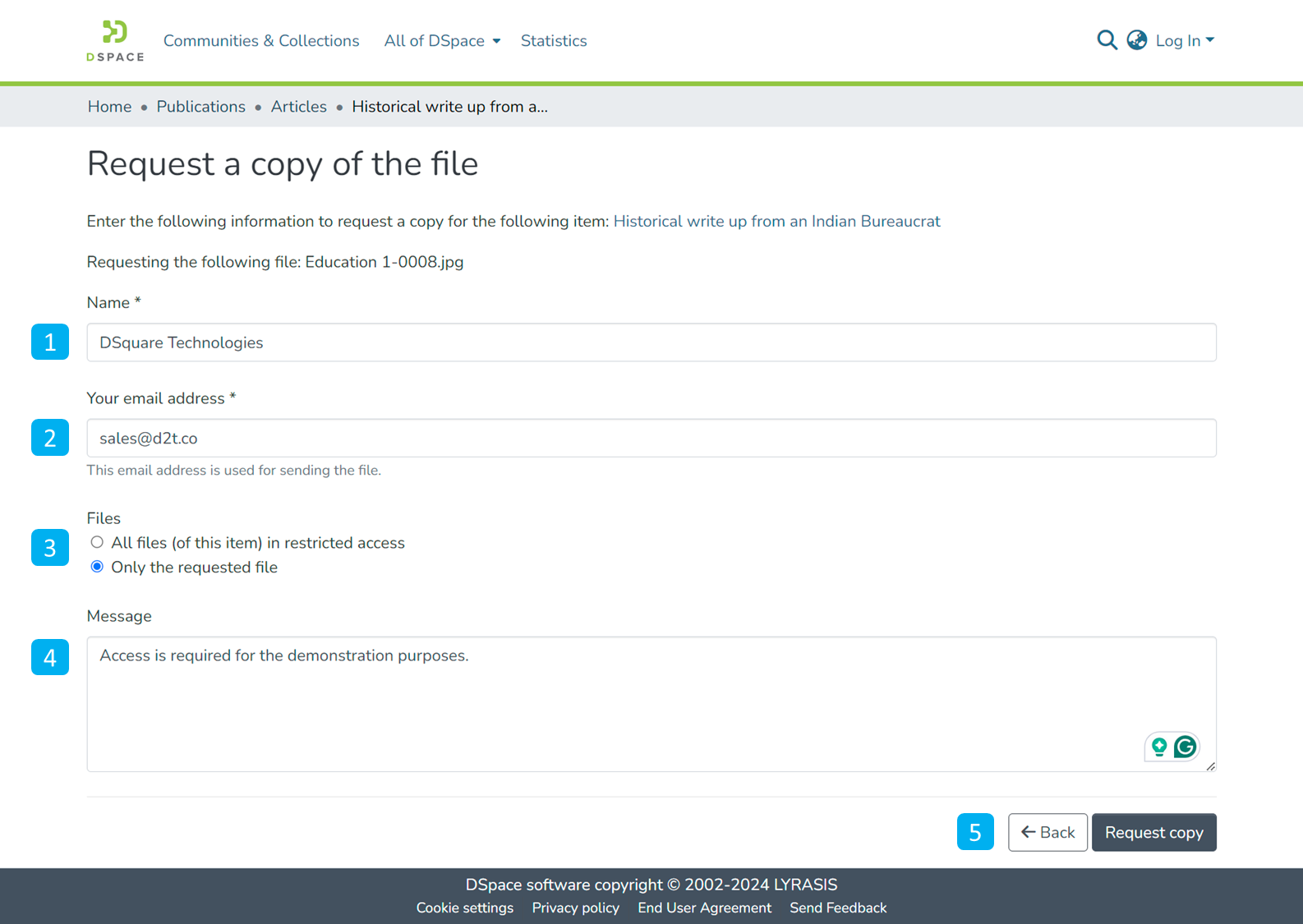Grab the Message textarea resize handle

1210,766
